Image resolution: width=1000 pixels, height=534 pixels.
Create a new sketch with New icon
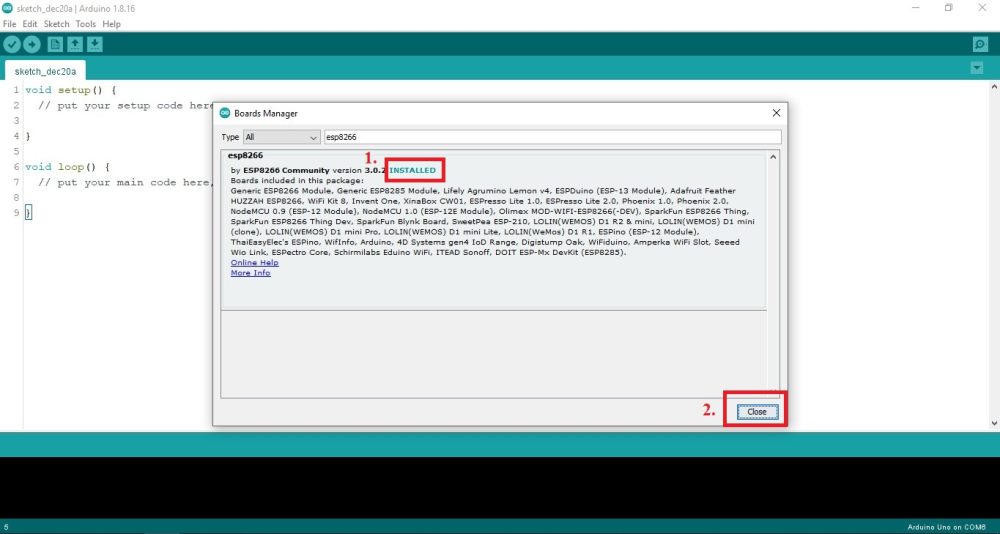coord(55,44)
